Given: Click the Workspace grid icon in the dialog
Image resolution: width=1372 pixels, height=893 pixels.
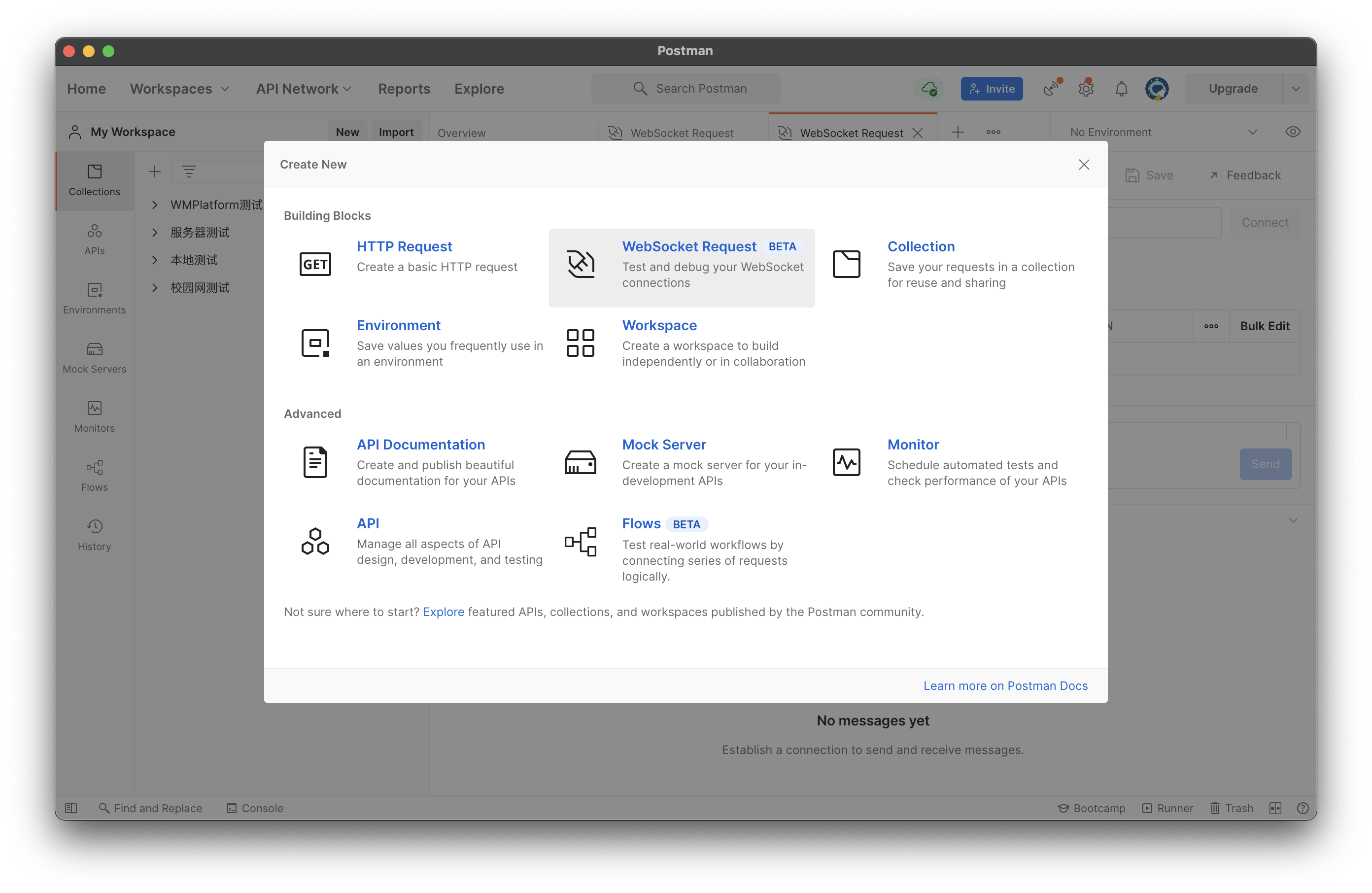Looking at the screenshot, I should [581, 343].
